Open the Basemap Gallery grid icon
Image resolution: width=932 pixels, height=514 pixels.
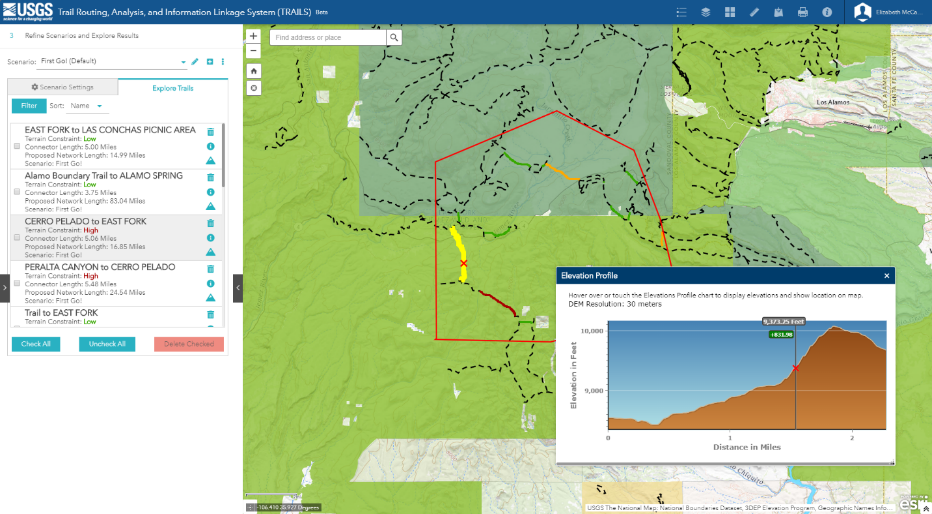[x=730, y=12]
